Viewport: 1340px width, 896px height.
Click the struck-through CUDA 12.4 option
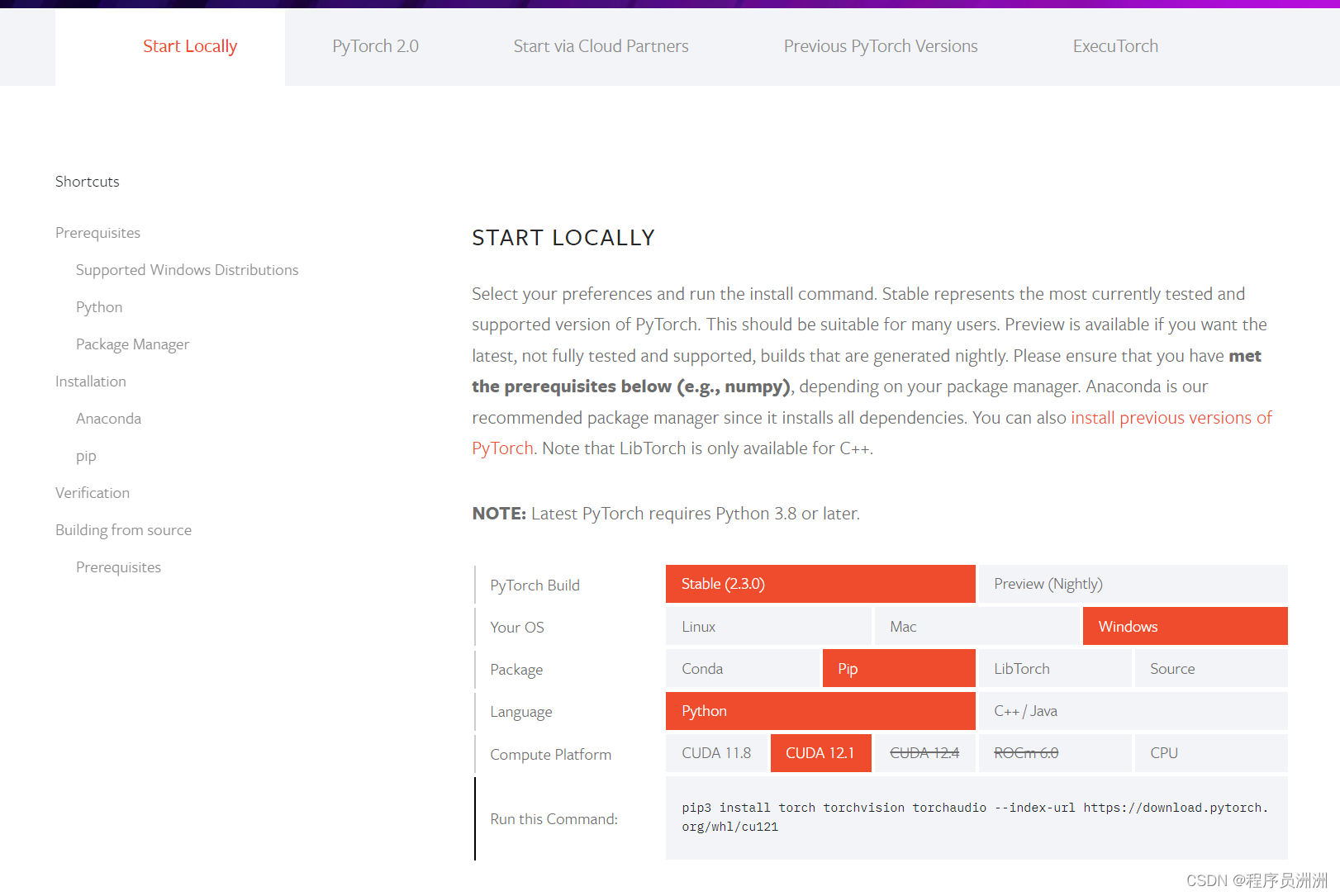(924, 753)
